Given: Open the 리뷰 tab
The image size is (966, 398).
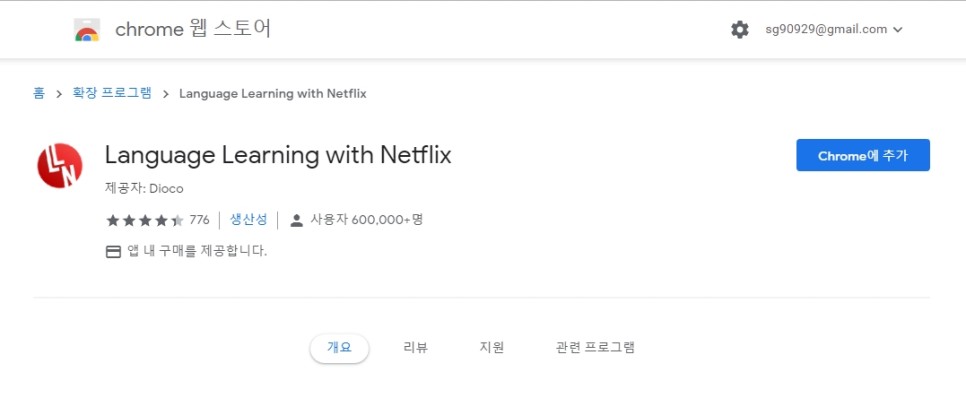Looking at the screenshot, I should (x=415, y=347).
